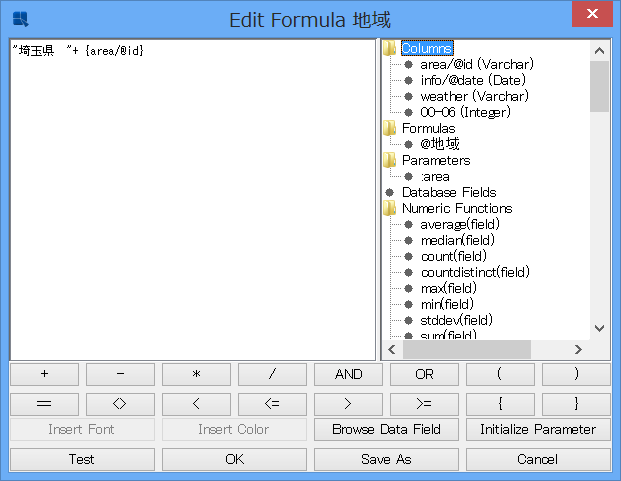
Task: Click the horizontal scroll right arrow
Action: coord(578,350)
